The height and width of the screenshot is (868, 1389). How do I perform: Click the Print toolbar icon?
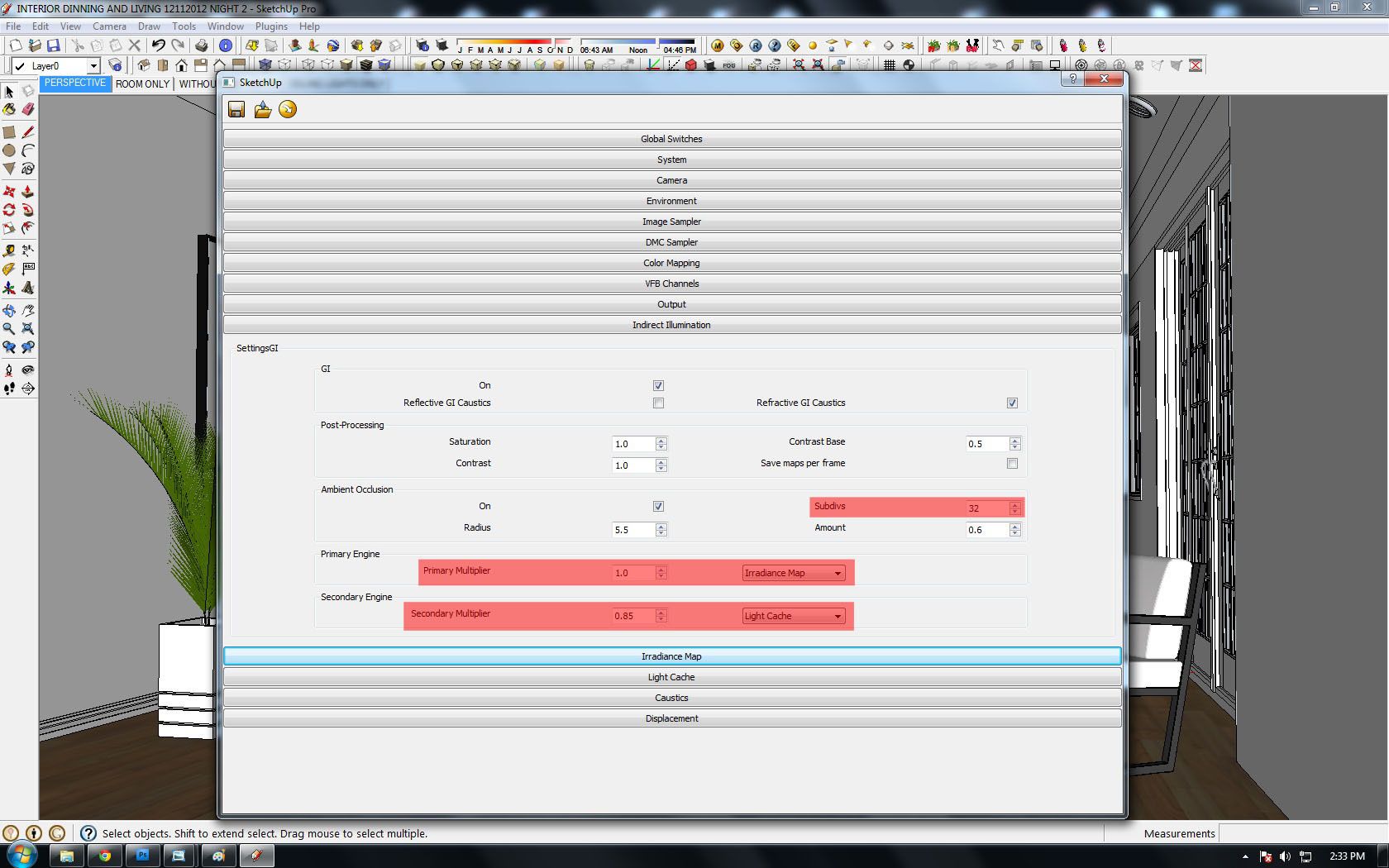pyautogui.click(x=202, y=45)
